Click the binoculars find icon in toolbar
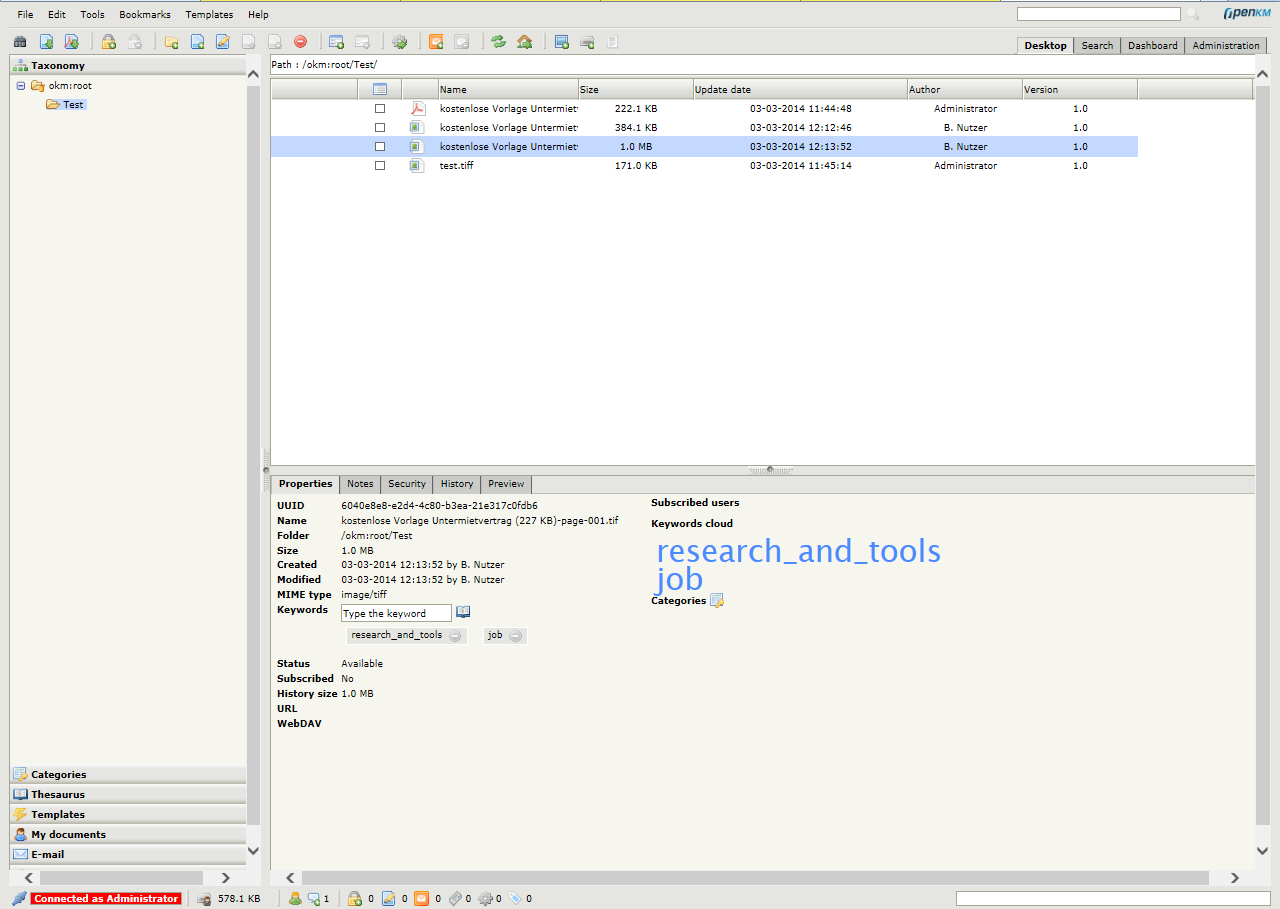1280x909 pixels. (x=20, y=42)
